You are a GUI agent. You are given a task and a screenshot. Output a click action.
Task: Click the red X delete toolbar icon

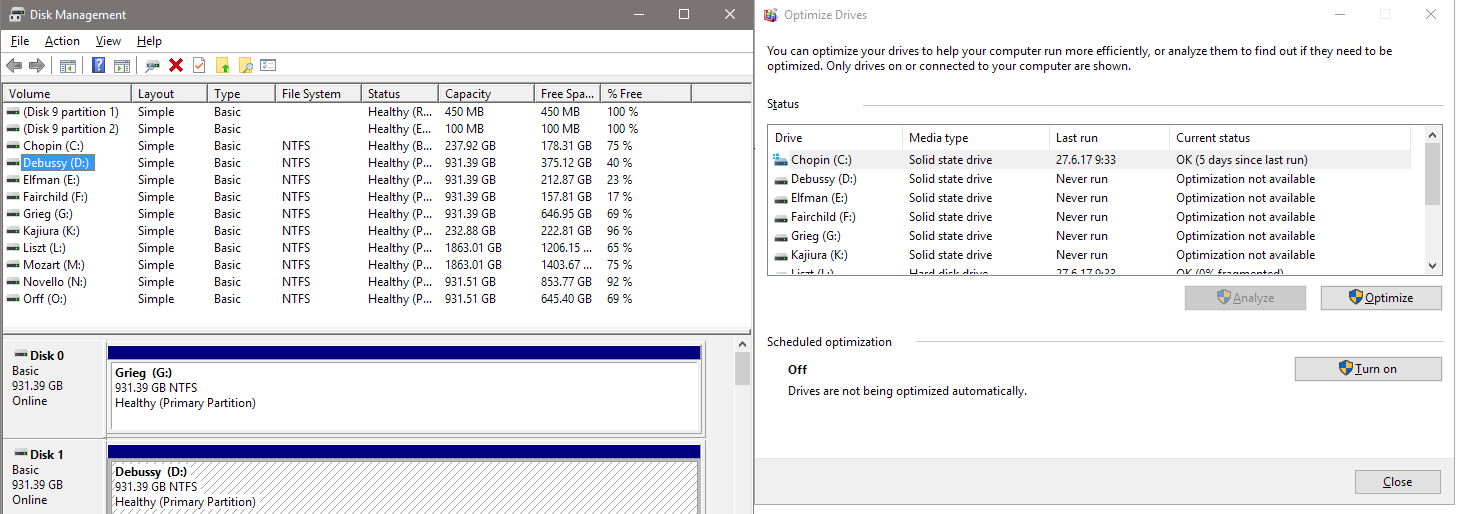(x=176, y=66)
